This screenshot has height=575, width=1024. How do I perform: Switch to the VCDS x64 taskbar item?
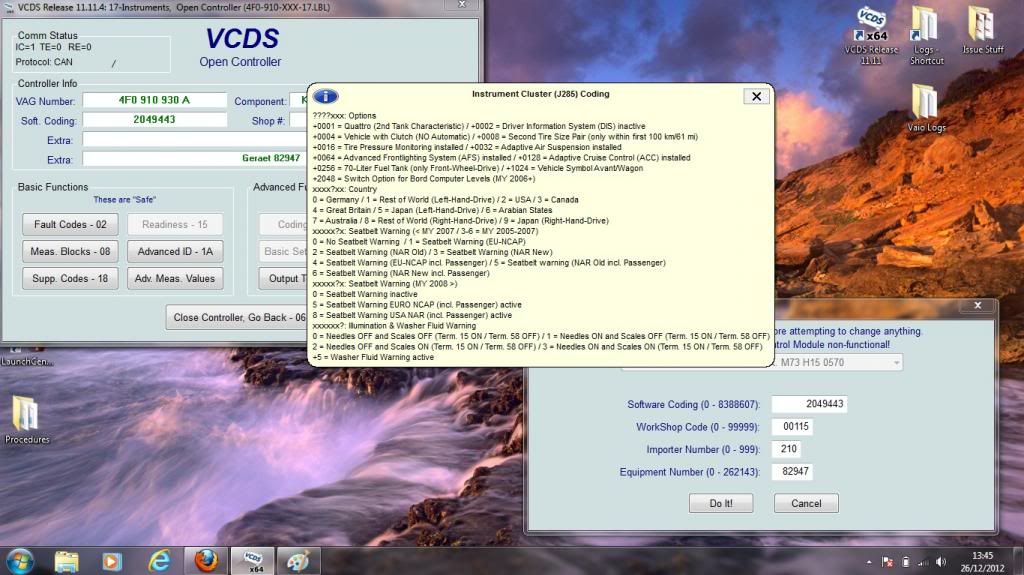(x=253, y=561)
